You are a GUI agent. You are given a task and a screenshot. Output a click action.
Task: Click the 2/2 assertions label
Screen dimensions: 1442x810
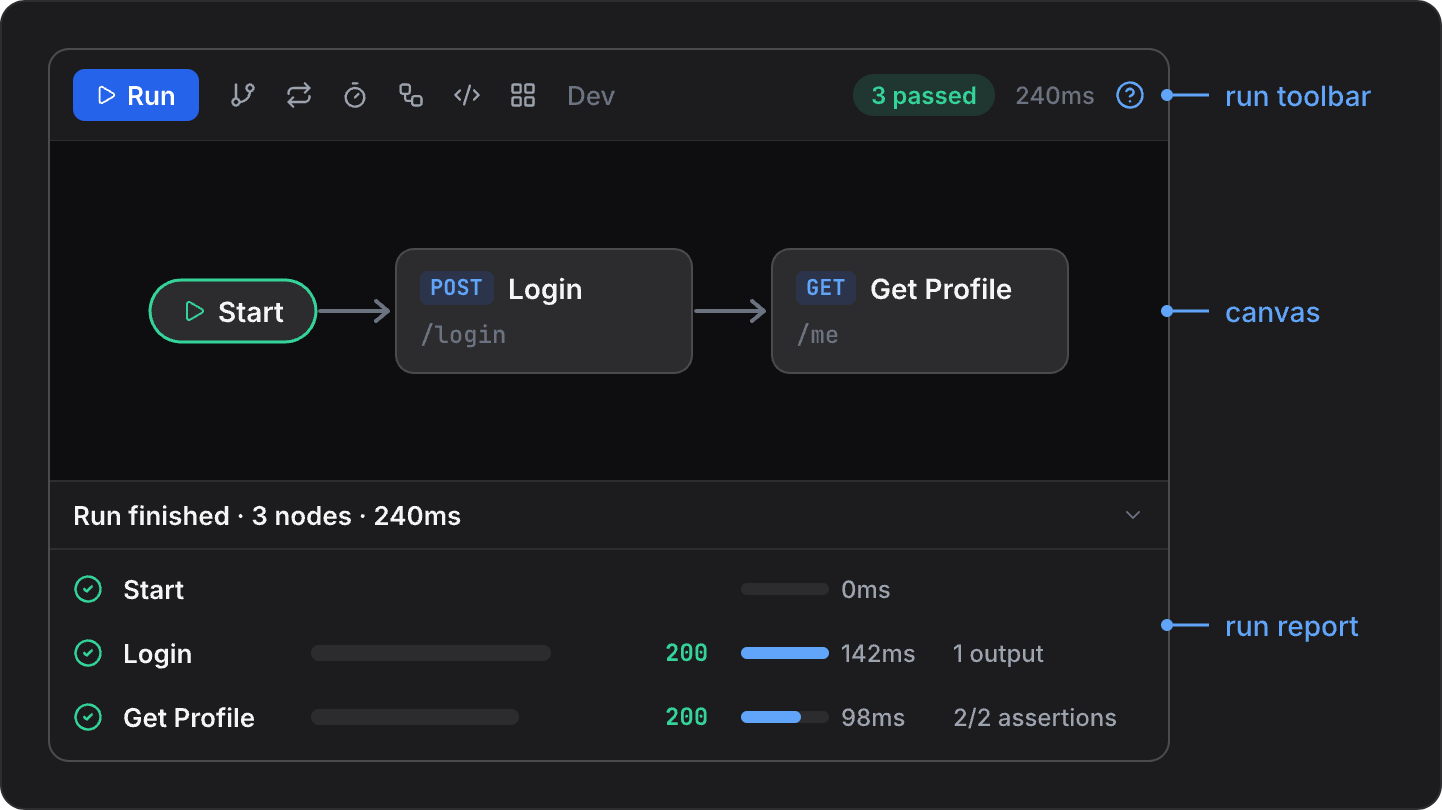pyautogui.click(x=1035, y=718)
